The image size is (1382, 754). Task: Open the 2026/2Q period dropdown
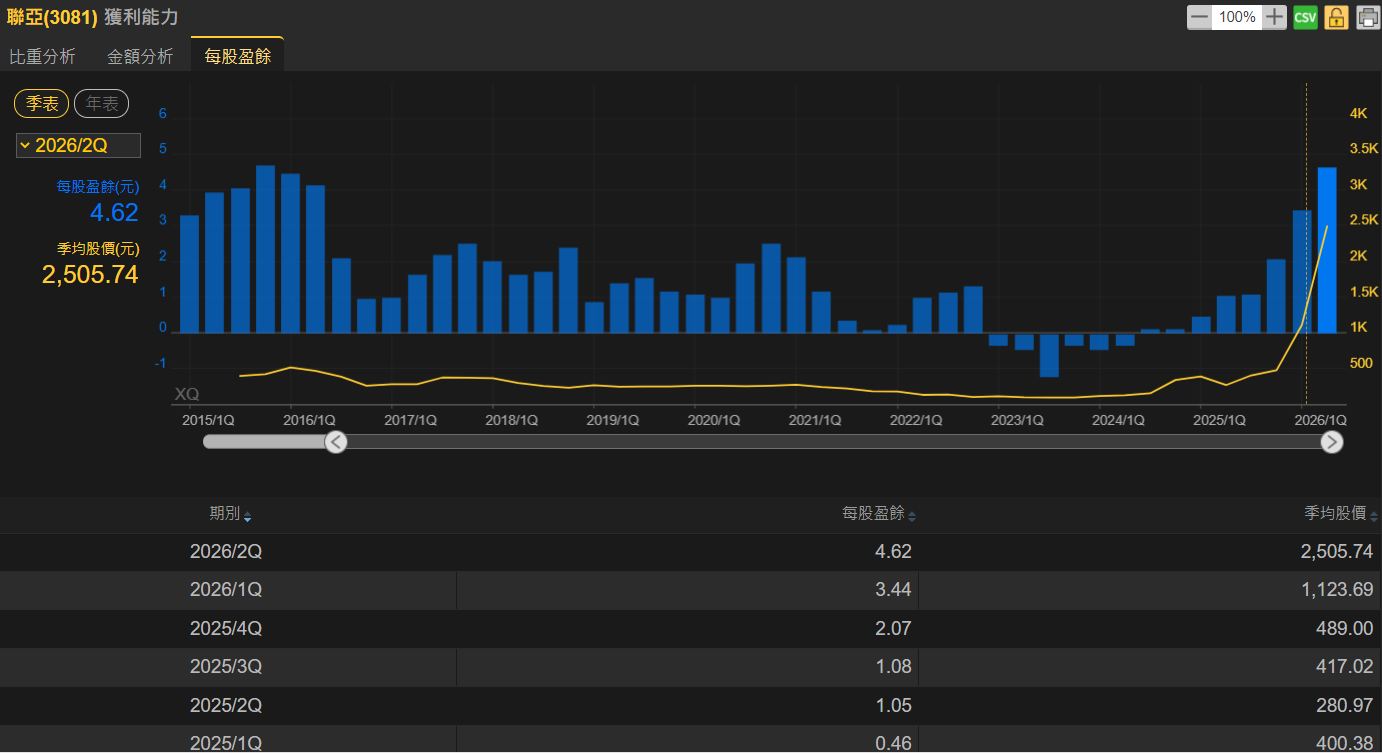click(x=78, y=146)
